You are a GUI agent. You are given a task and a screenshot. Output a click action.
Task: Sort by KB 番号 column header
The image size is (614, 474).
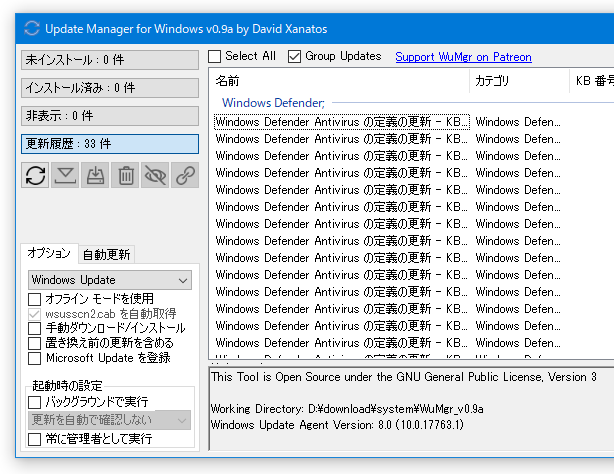tap(592, 81)
